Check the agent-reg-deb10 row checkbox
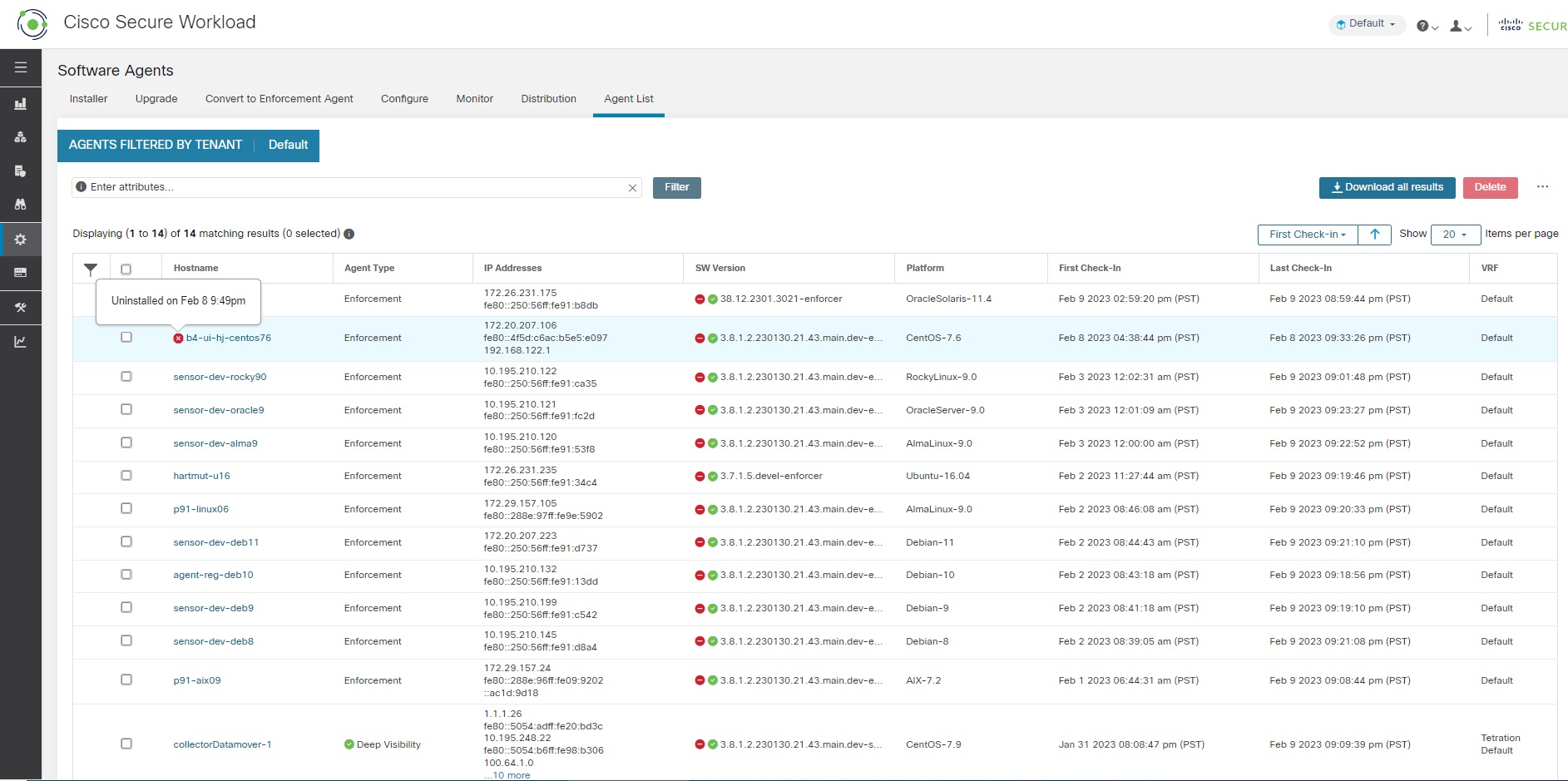The width and height of the screenshot is (1568, 781). pos(126,575)
